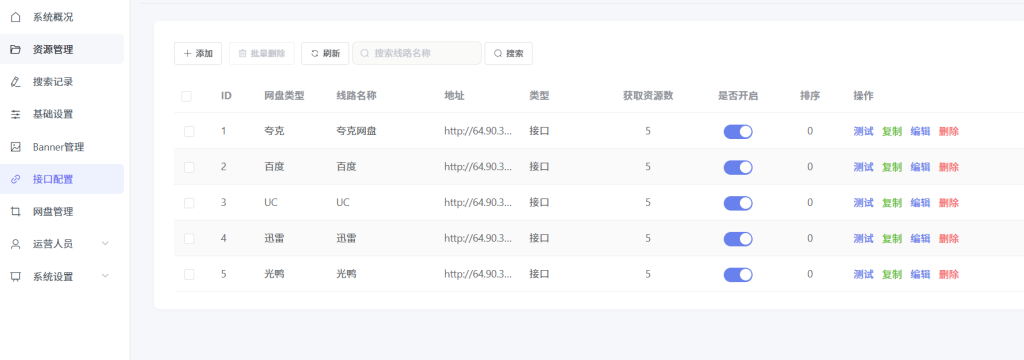Click 复制 for the UC row
Image resolution: width=1024 pixels, height=360 pixels.
[x=891, y=203]
